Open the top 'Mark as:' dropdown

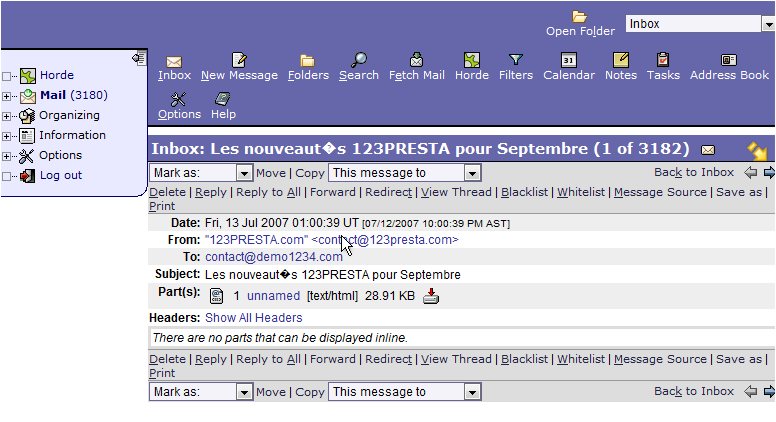point(200,173)
